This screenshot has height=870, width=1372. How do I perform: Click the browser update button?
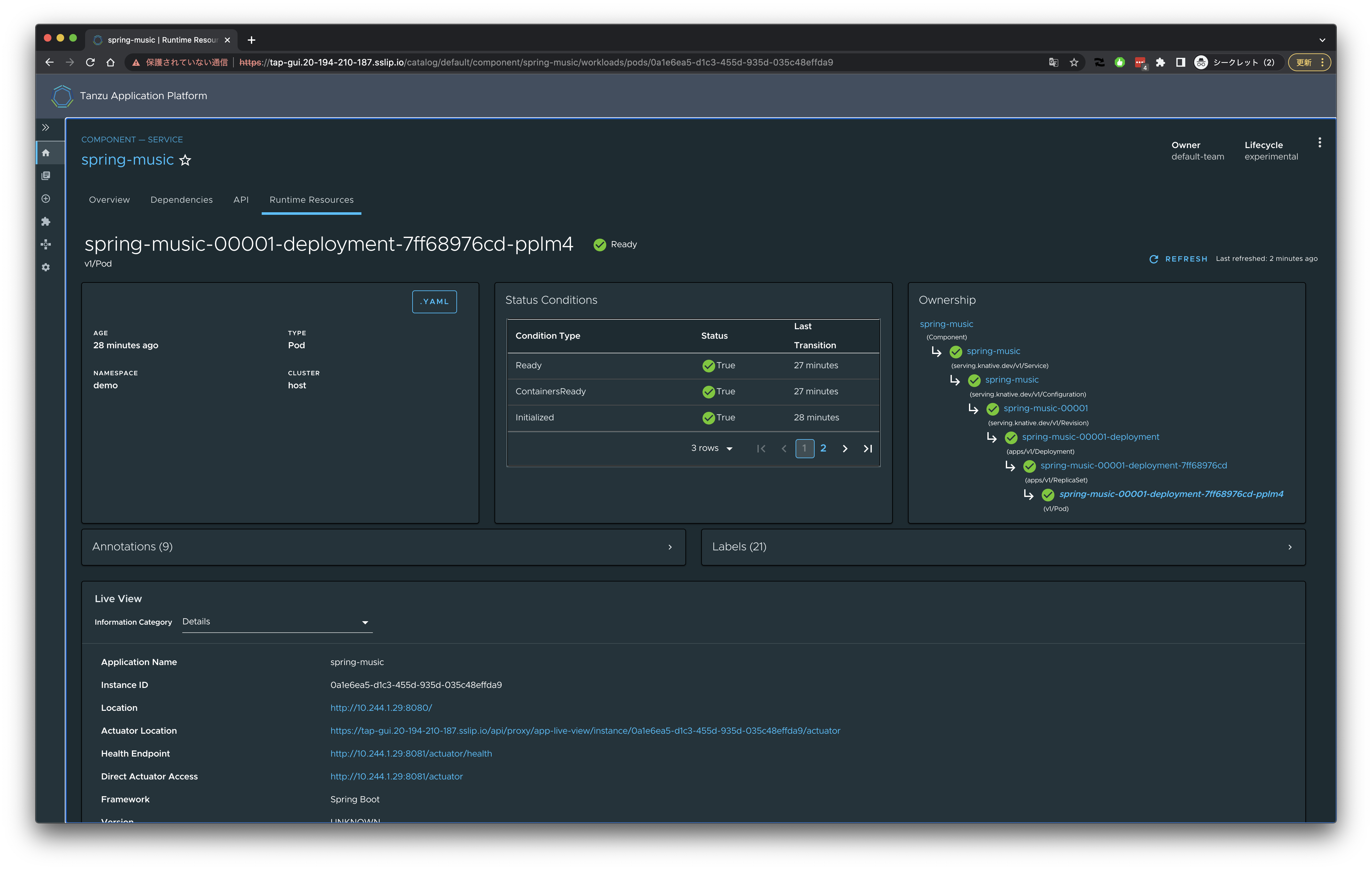pyautogui.click(x=1309, y=62)
